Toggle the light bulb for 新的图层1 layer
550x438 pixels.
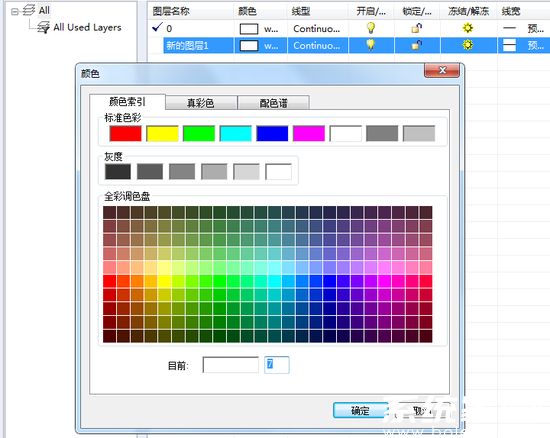(371, 45)
